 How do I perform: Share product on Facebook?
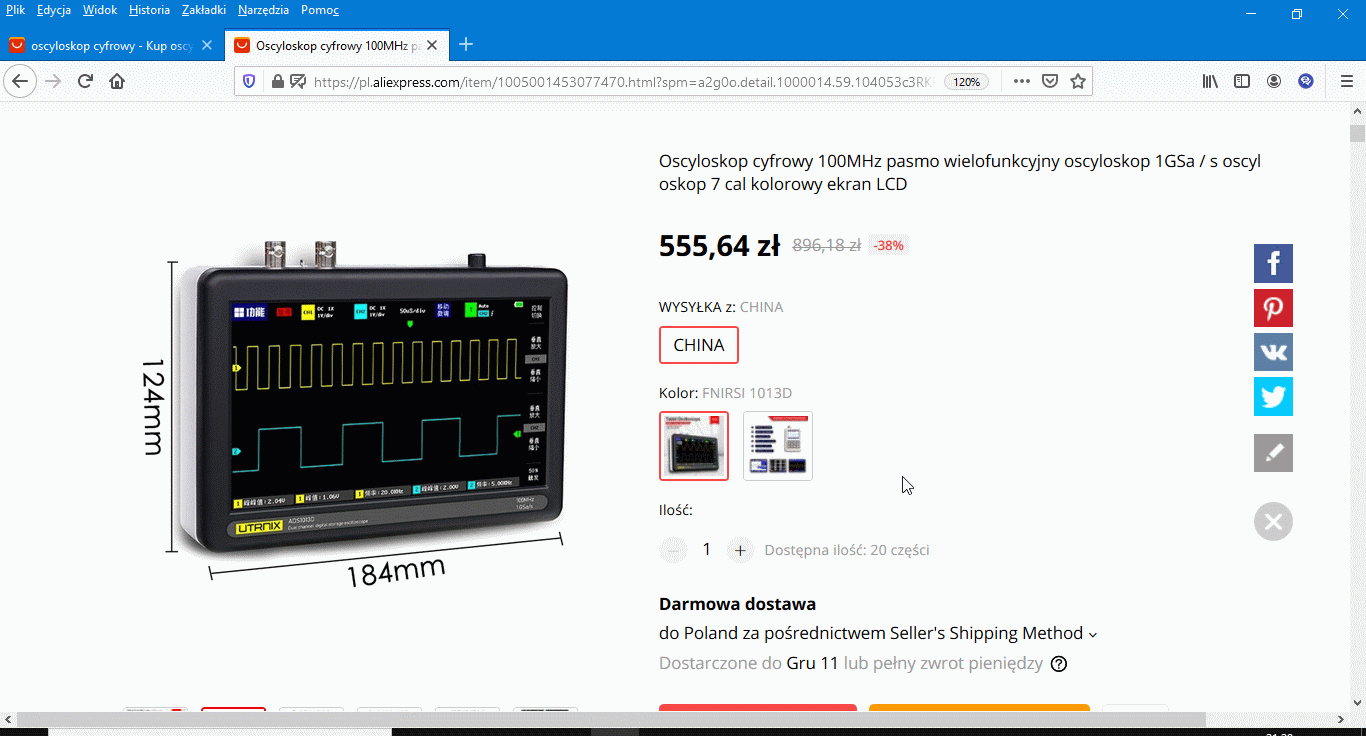click(1273, 264)
